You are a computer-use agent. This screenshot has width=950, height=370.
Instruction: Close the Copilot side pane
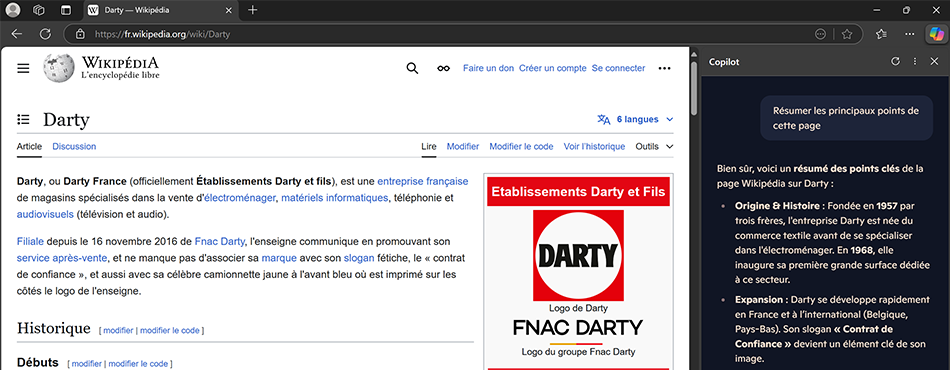point(934,62)
